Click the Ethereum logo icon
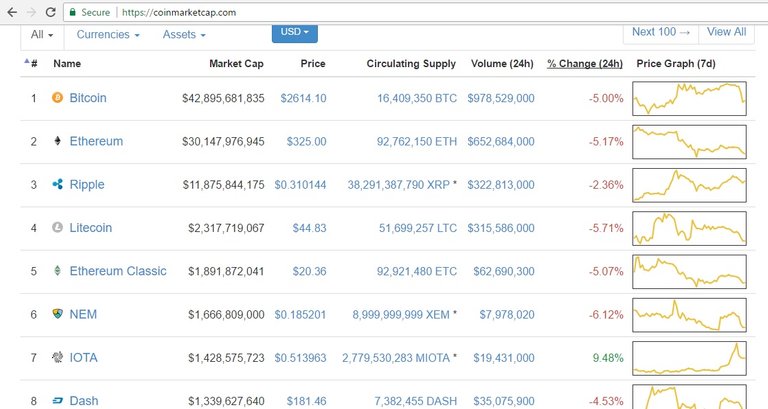The width and height of the screenshot is (768, 409). (x=57, y=141)
